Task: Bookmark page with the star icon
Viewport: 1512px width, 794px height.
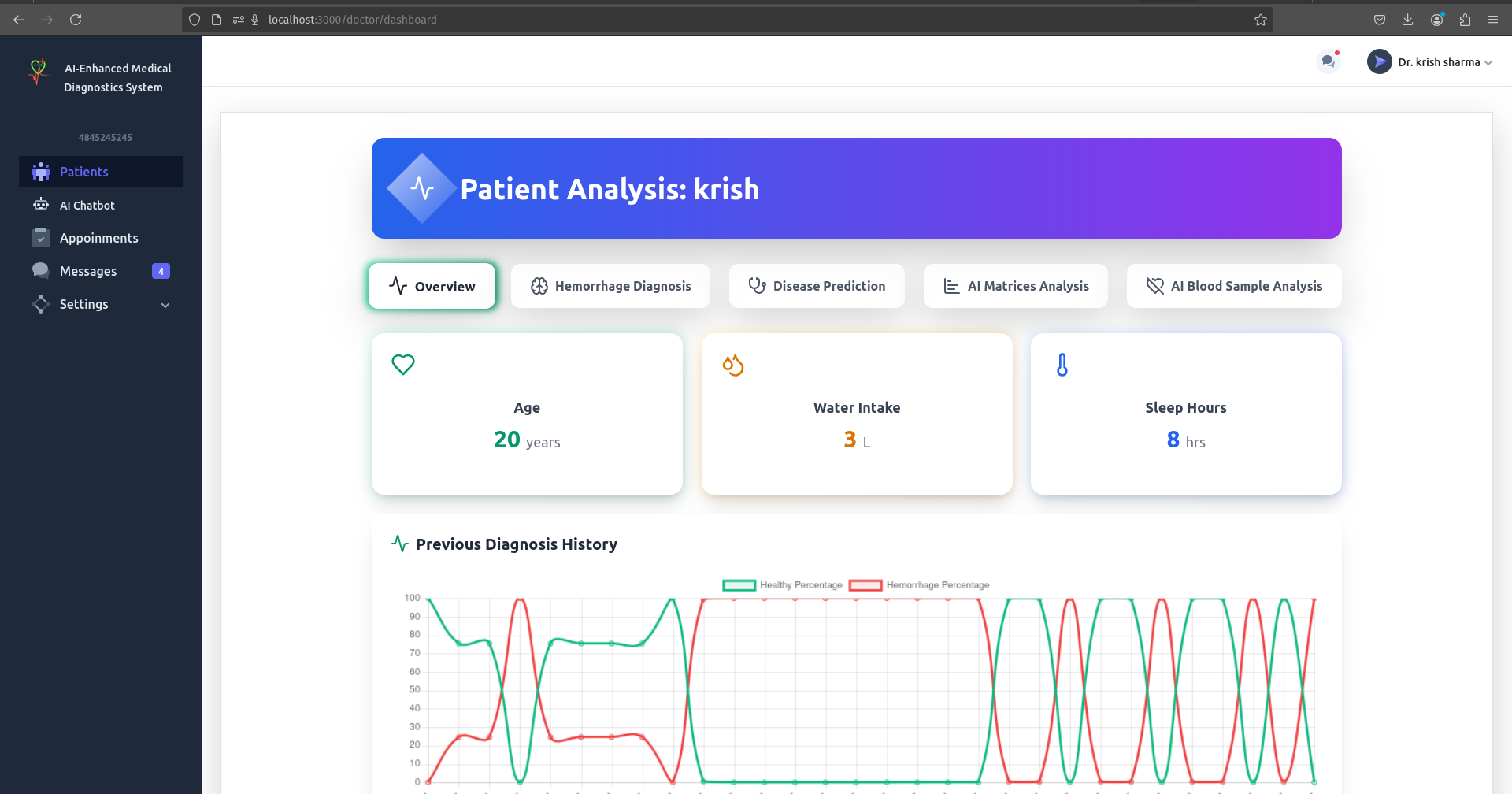Action: (1261, 20)
